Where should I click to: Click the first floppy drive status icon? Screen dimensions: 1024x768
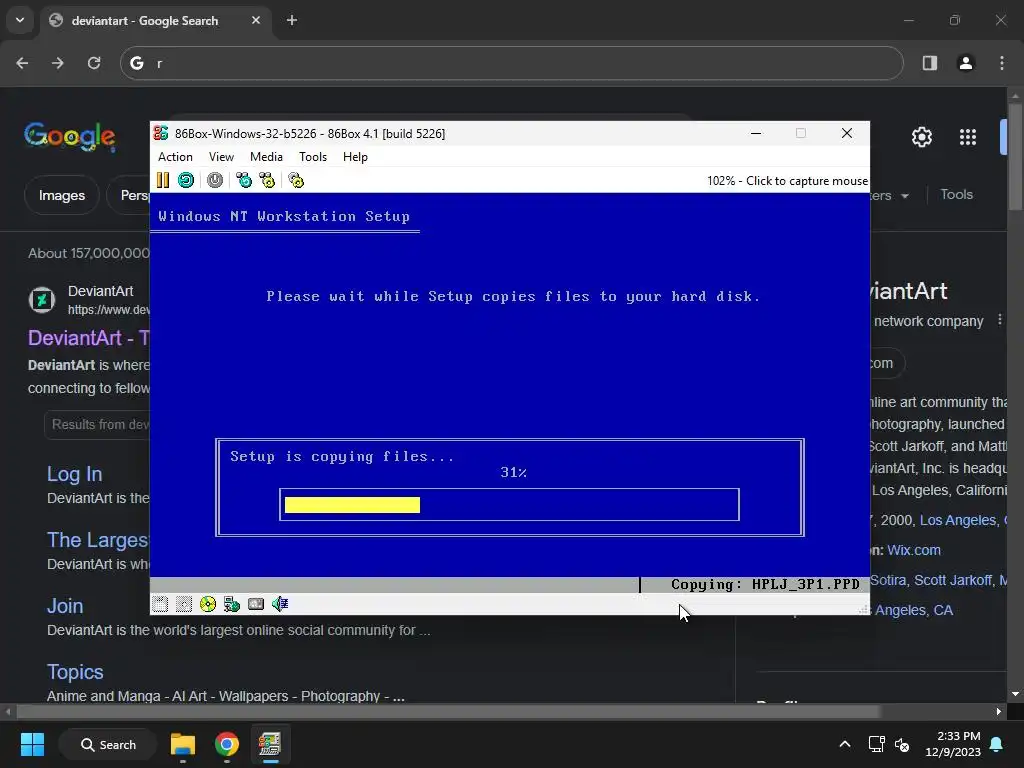[x=160, y=604]
